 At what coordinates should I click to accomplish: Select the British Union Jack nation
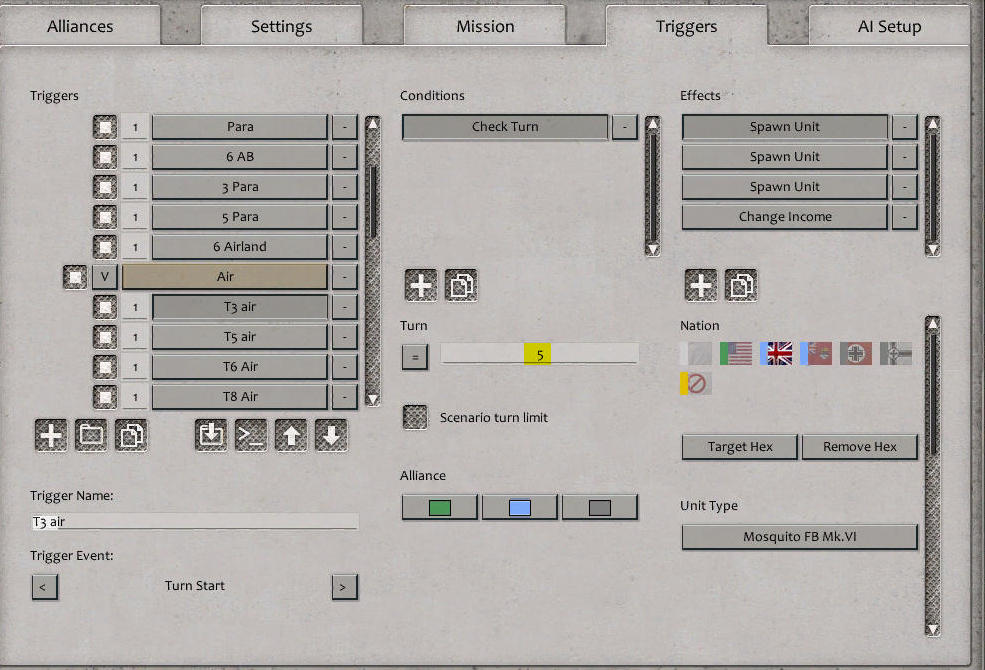click(776, 354)
